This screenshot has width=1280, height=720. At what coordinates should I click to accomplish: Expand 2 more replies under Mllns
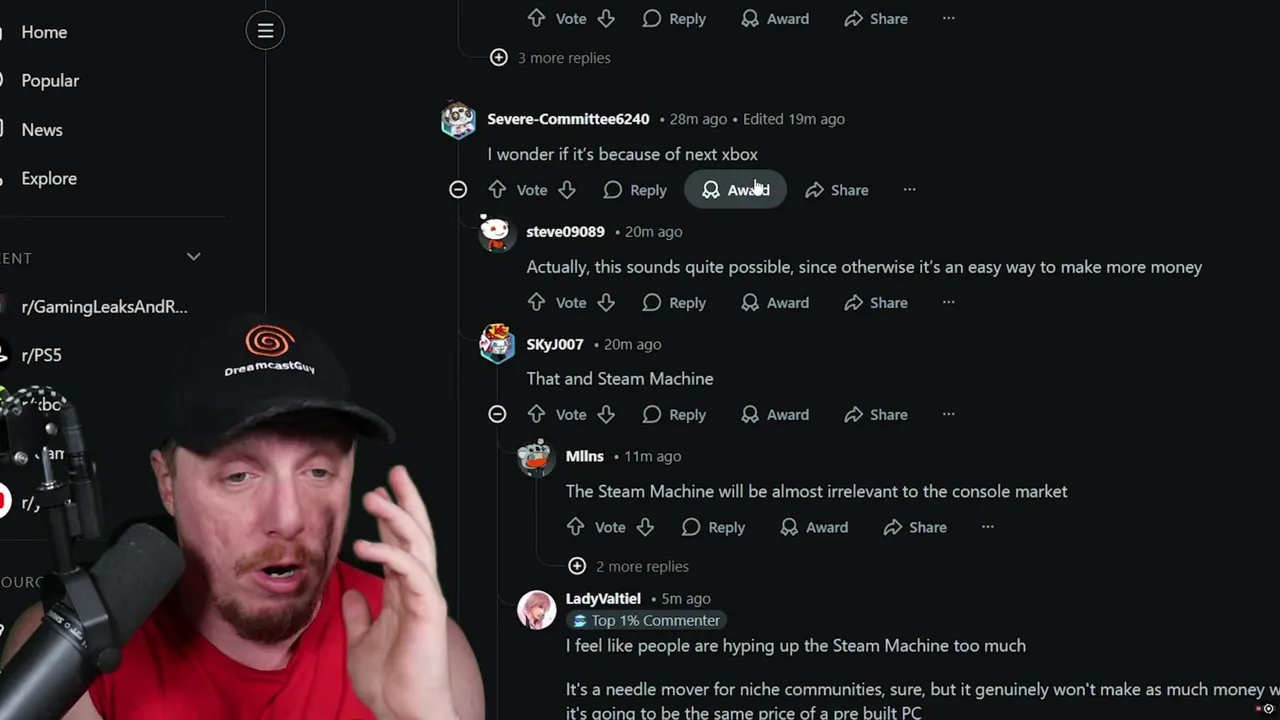point(628,566)
